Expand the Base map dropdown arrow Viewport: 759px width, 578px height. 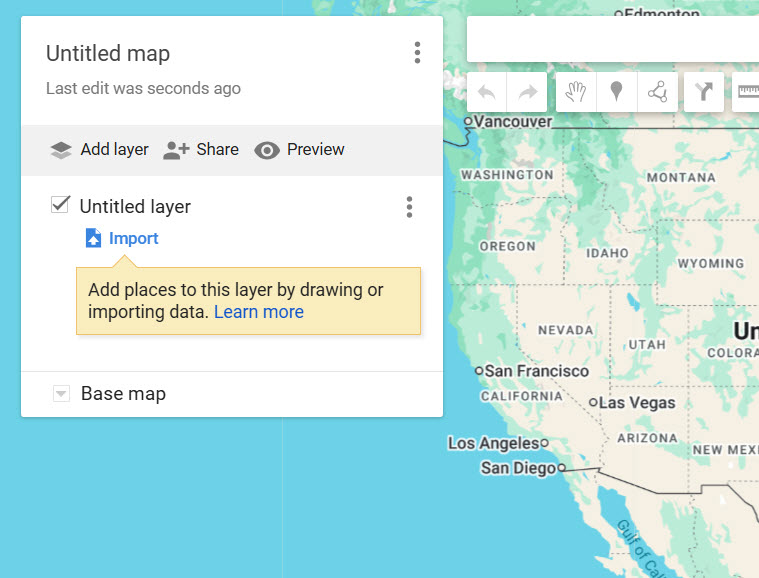(x=61, y=394)
